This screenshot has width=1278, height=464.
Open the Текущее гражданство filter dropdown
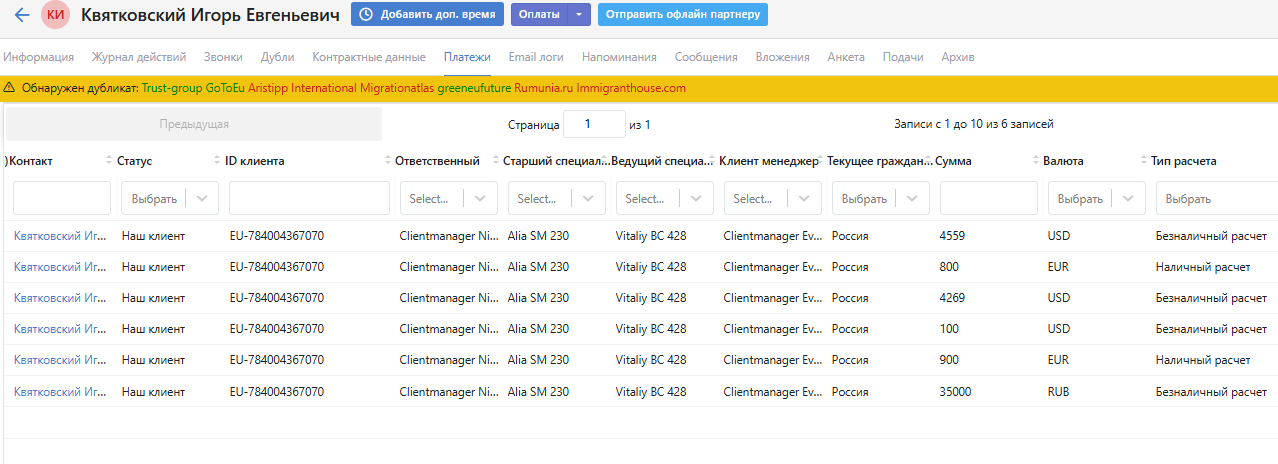tap(880, 198)
